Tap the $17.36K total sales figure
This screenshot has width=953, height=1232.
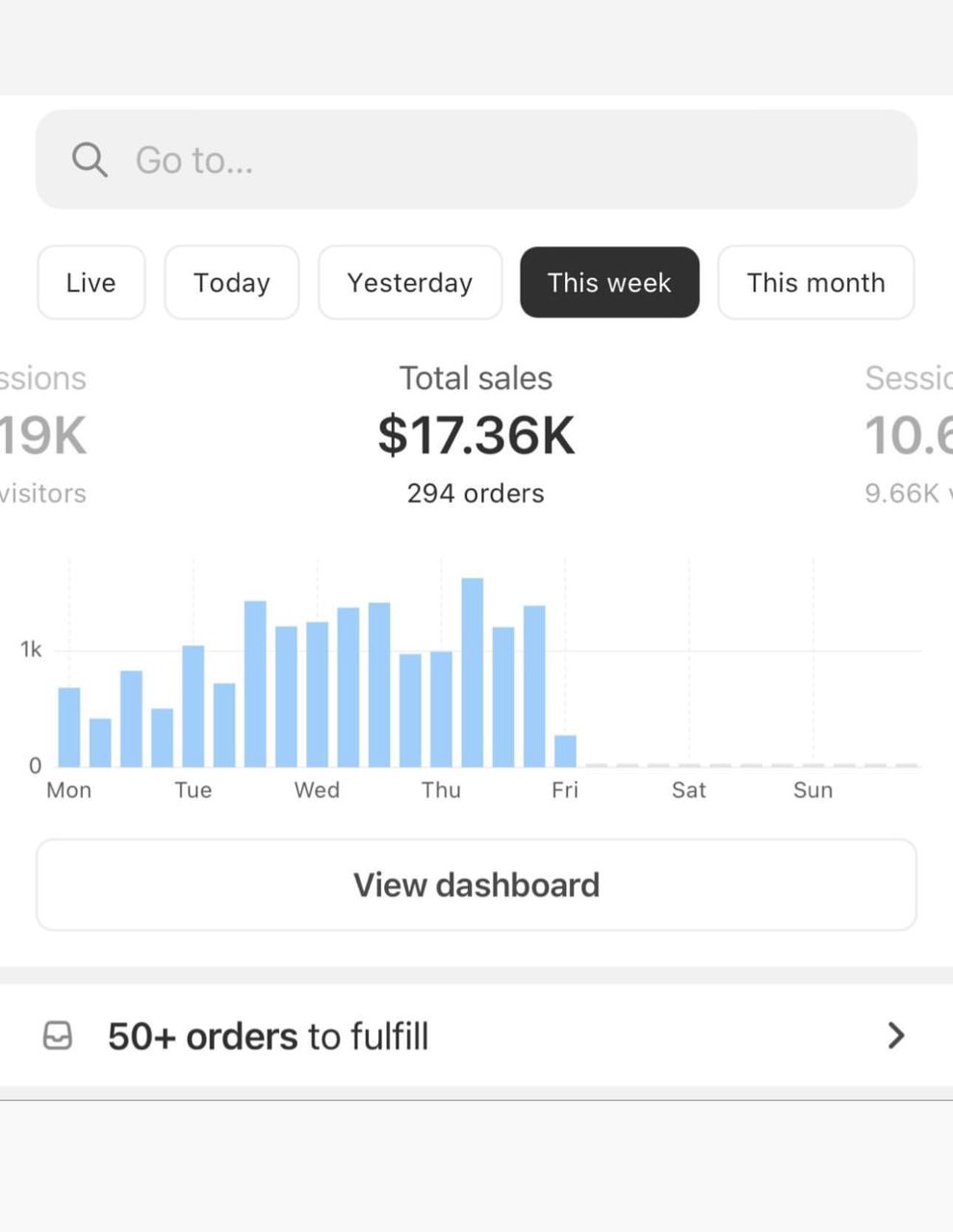coord(476,435)
